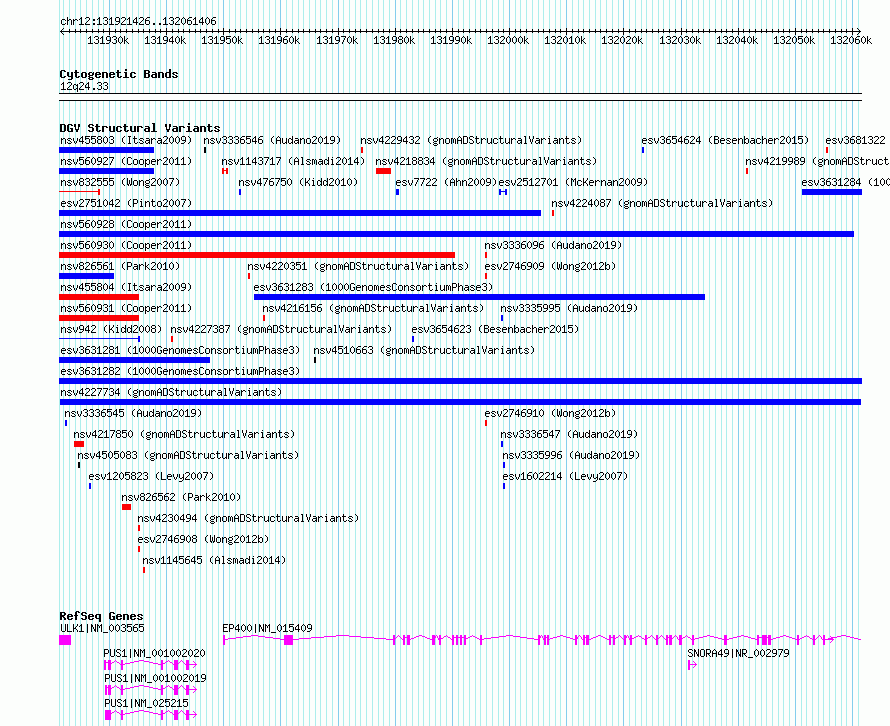
Task: Open PUS1|NM_025215 transcript label
Action: tap(146, 703)
